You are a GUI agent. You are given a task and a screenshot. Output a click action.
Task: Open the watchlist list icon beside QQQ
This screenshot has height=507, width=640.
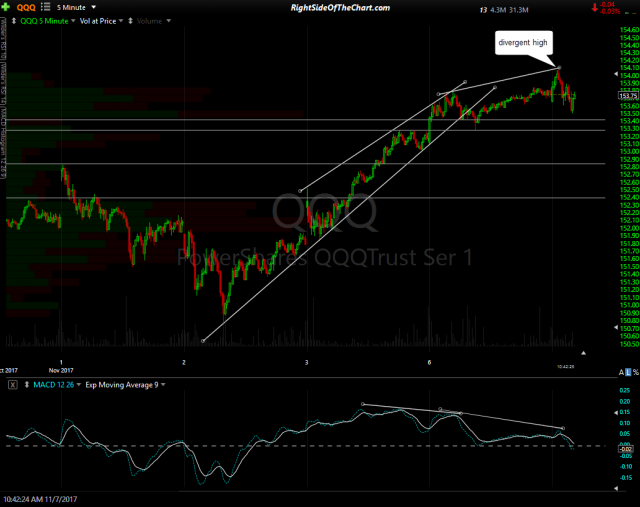pos(45,7)
